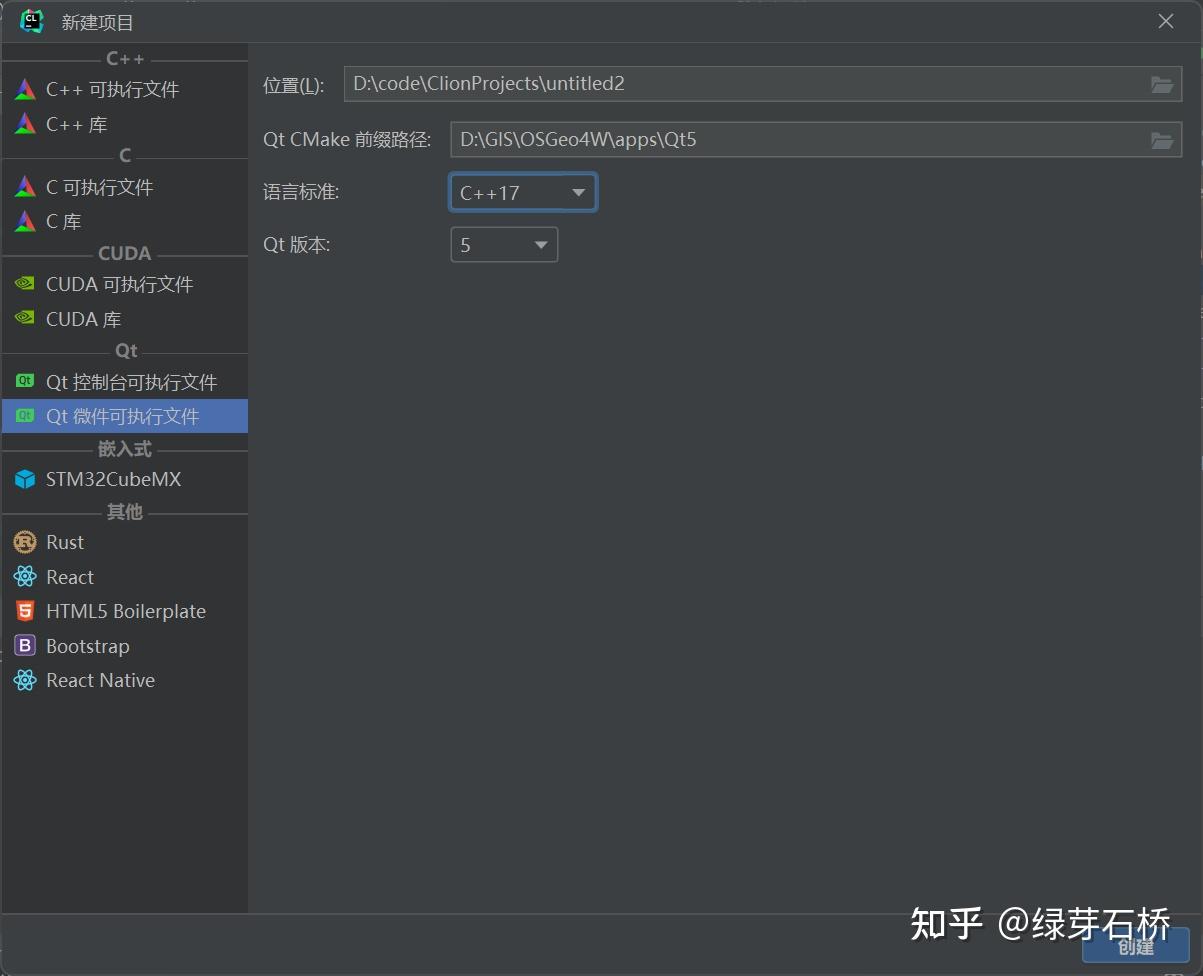Select the Rust project type

pyautogui.click(x=124, y=542)
